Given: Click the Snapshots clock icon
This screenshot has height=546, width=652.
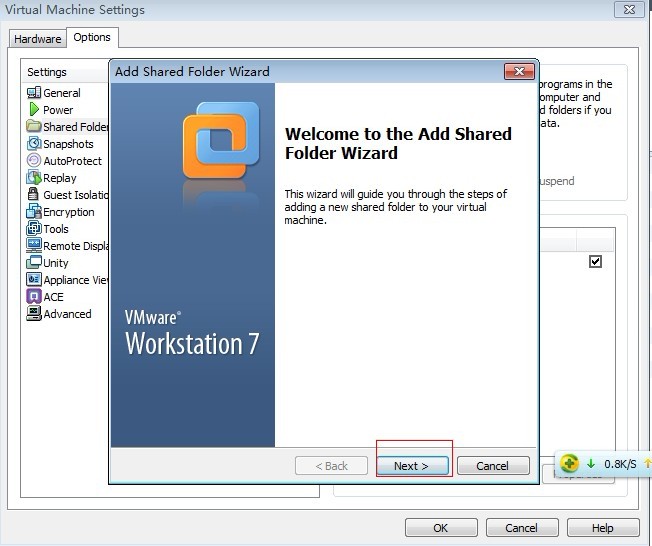Looking at the screenshot, I should [x=34, y=143].
